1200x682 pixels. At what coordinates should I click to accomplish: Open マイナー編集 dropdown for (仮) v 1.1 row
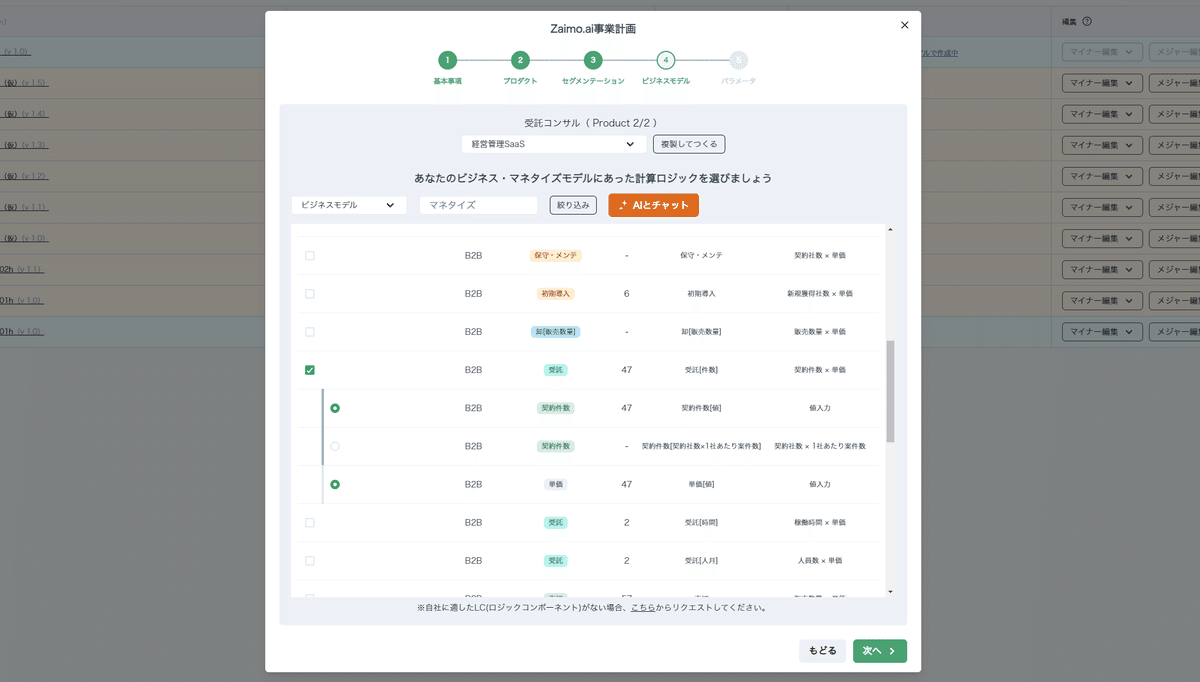coord(1102,208)
